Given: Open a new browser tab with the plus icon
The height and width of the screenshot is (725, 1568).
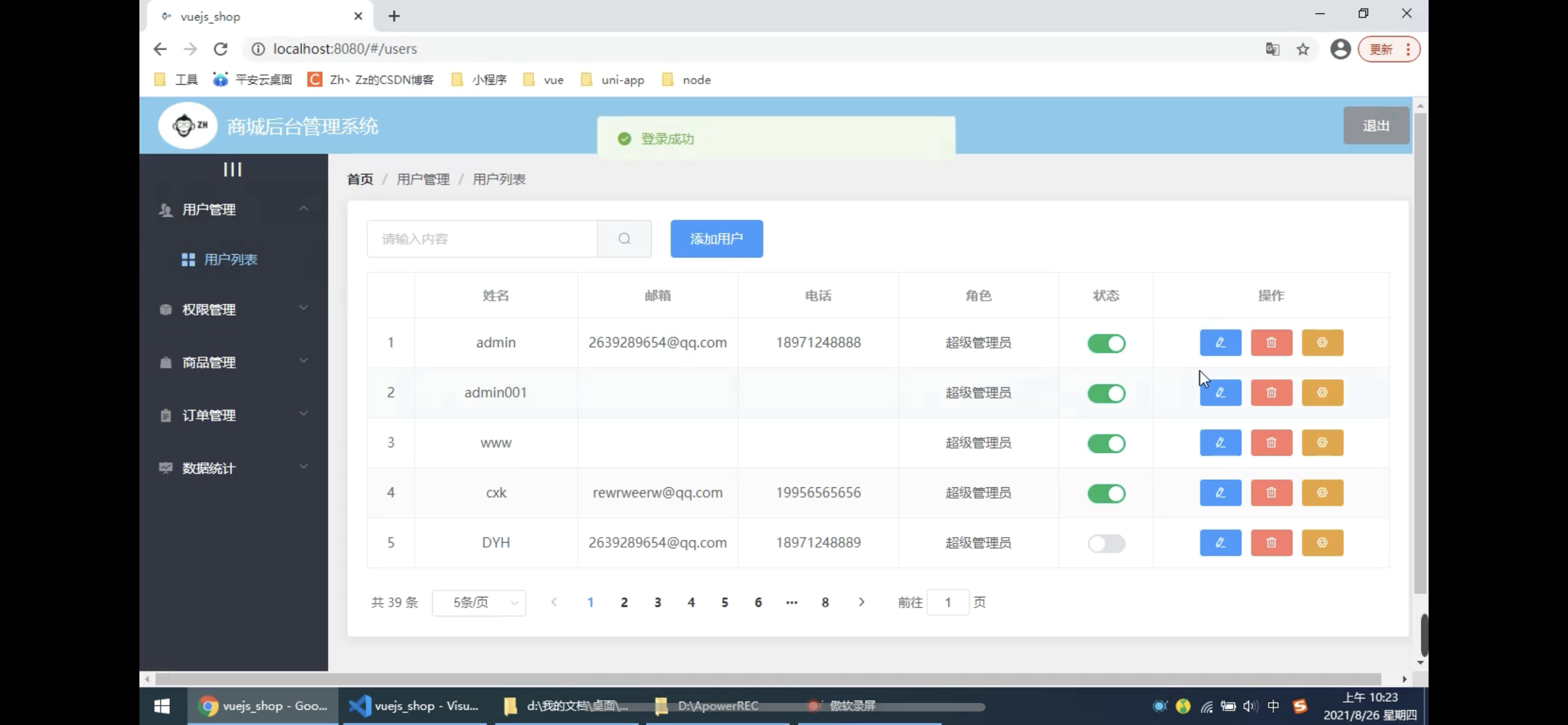Looking at the screenshot, I should (x=394, y=16).
